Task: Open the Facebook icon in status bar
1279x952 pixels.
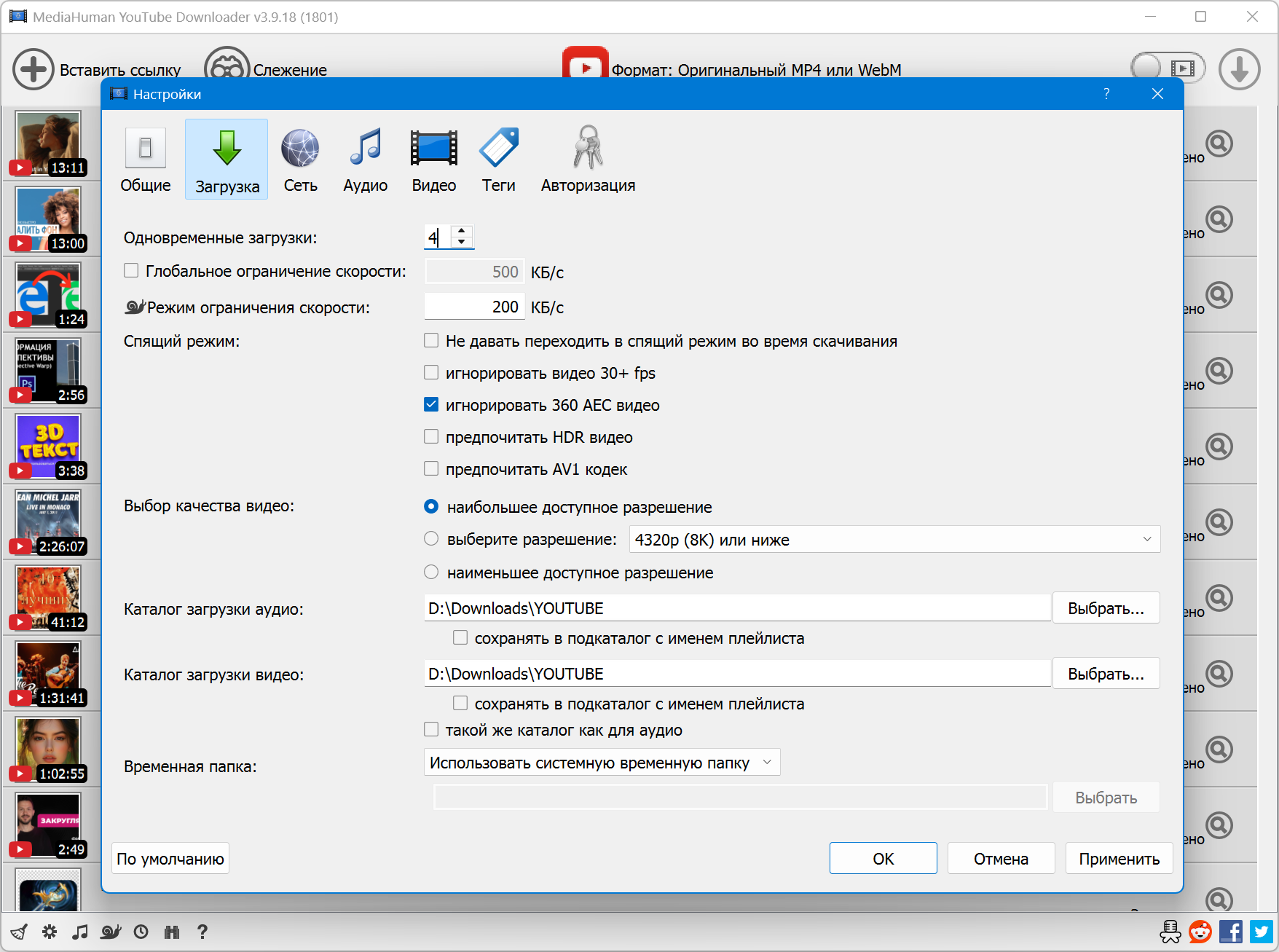Action: pos(1231,932)
